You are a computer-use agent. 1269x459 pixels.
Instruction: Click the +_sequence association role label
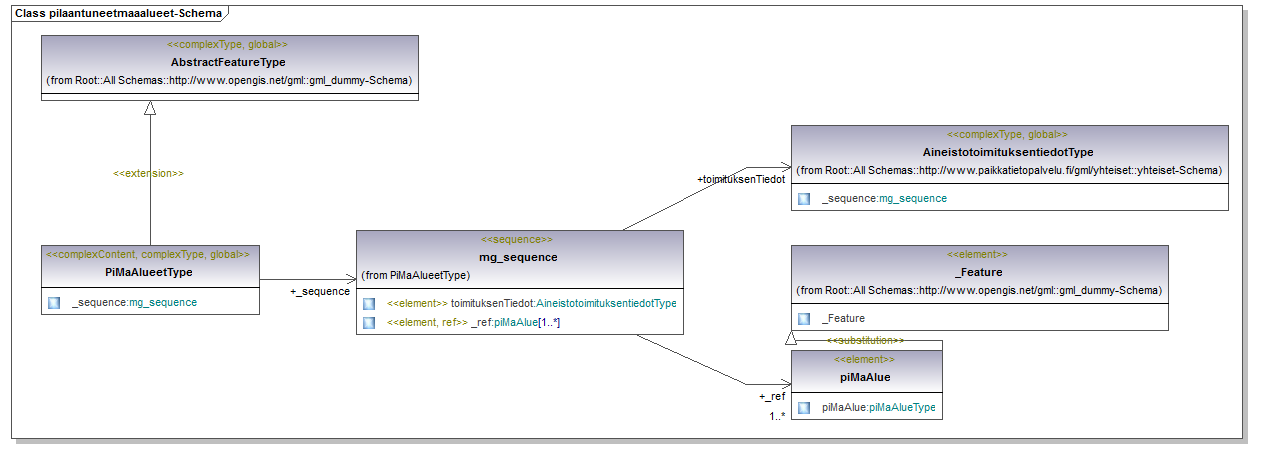point(320,291)
